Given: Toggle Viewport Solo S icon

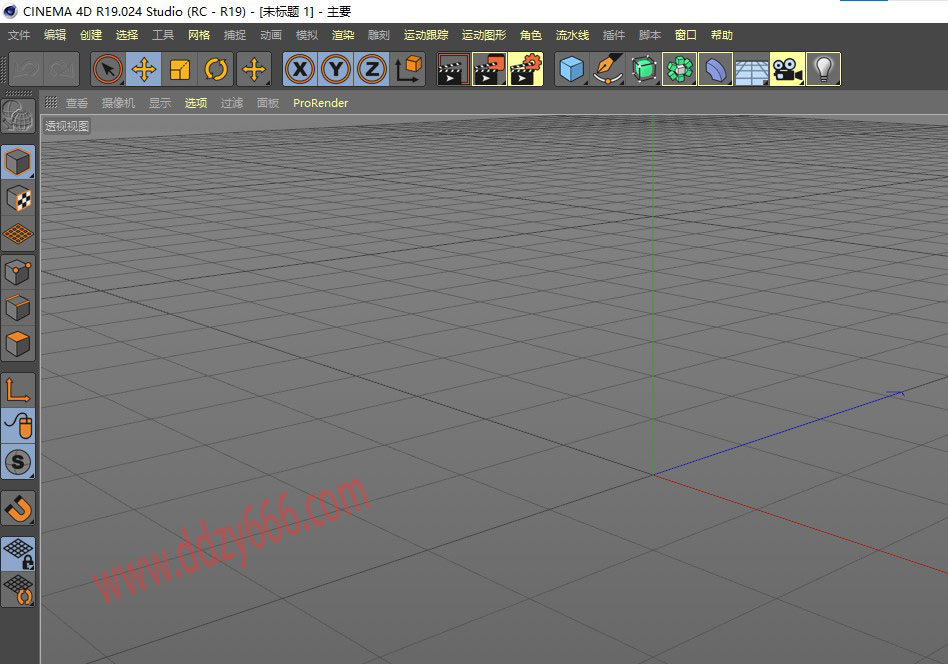Looking at the screenshot, I should [18, 462].
